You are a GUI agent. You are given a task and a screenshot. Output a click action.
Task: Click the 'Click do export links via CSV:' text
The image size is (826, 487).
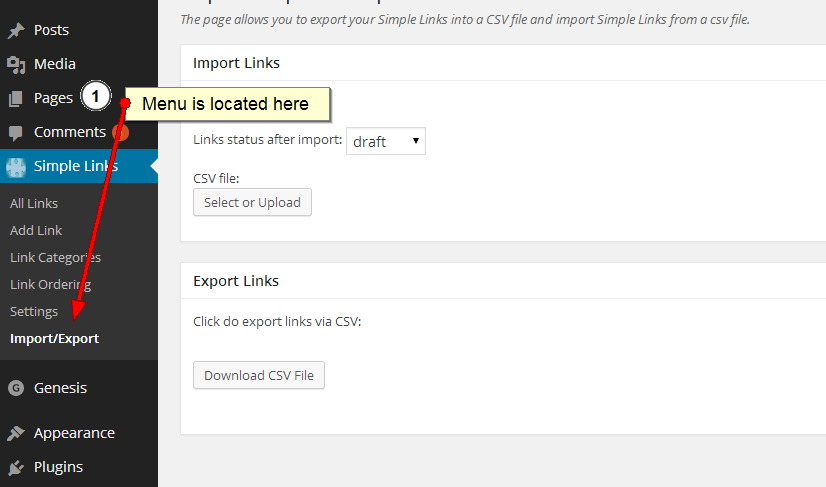coord(277,322)
